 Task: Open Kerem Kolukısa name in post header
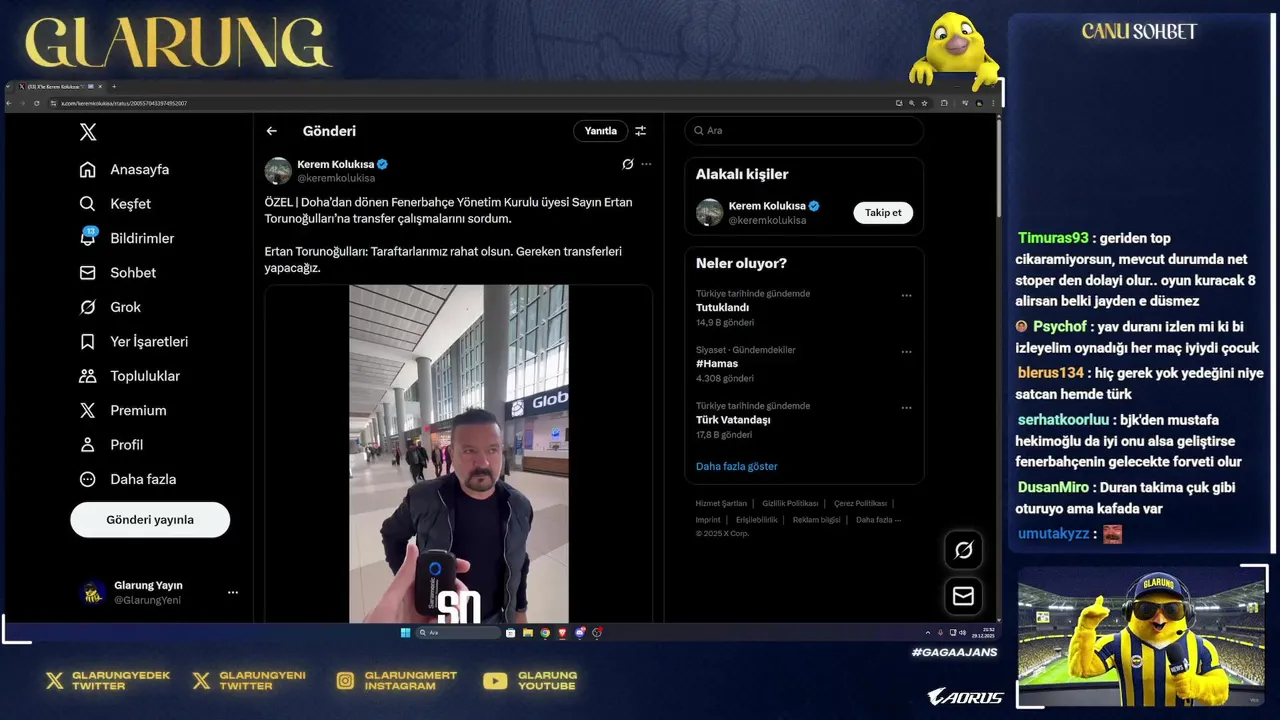tap(336, 164)
